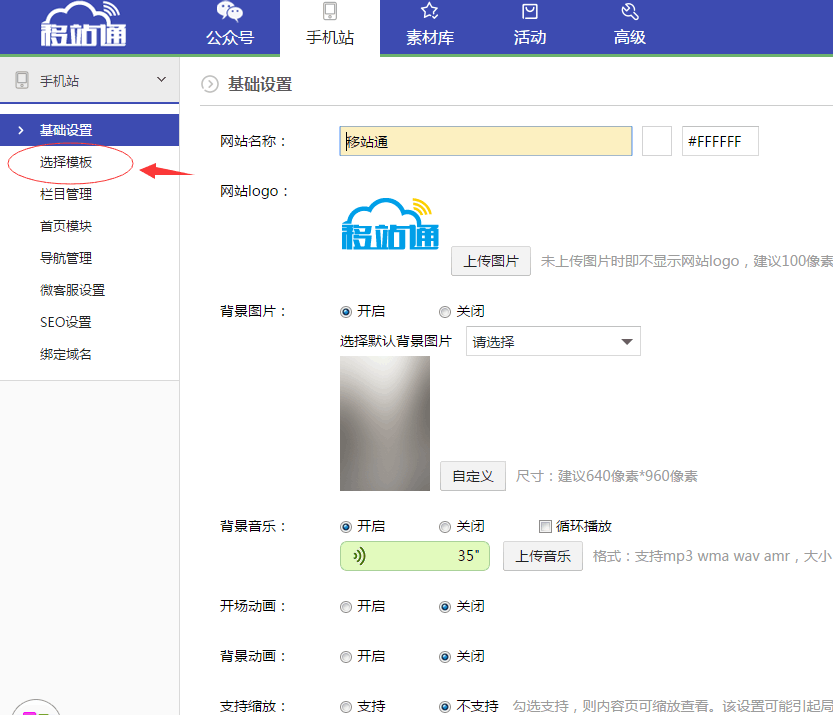This screenshot has height=715, width=833.
Task: Collapse the 手机站 sidebar section chevron
Action: [x=162, y=80]
